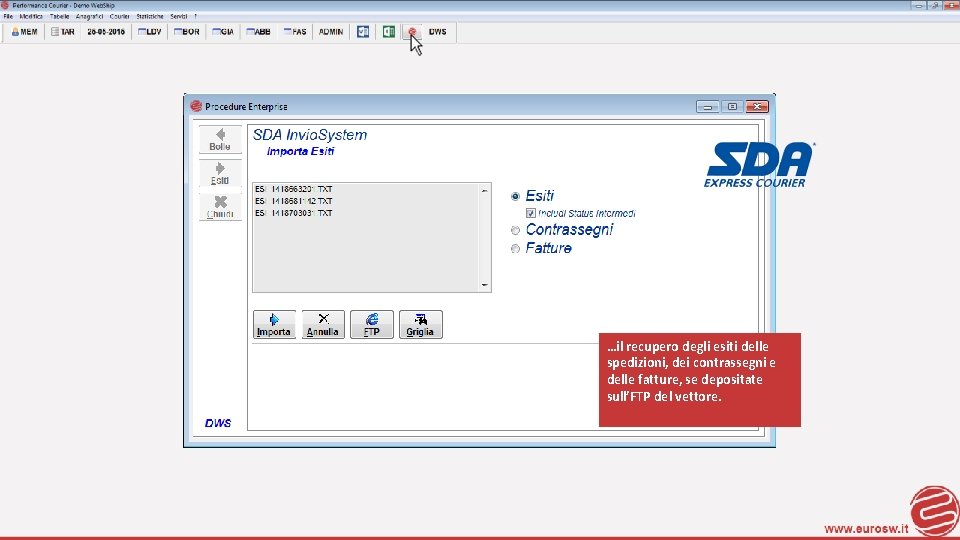The height and width of the screenshot is (540, 960).
Task: Open the Statistiche menu
Action: tap(149, 17)
